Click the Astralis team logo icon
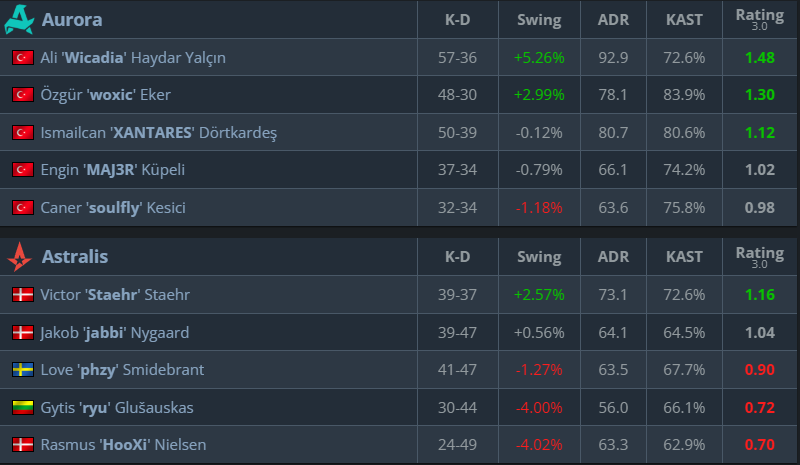The width and height of the screenshot is (800, 465). click(x=20, y=257)
